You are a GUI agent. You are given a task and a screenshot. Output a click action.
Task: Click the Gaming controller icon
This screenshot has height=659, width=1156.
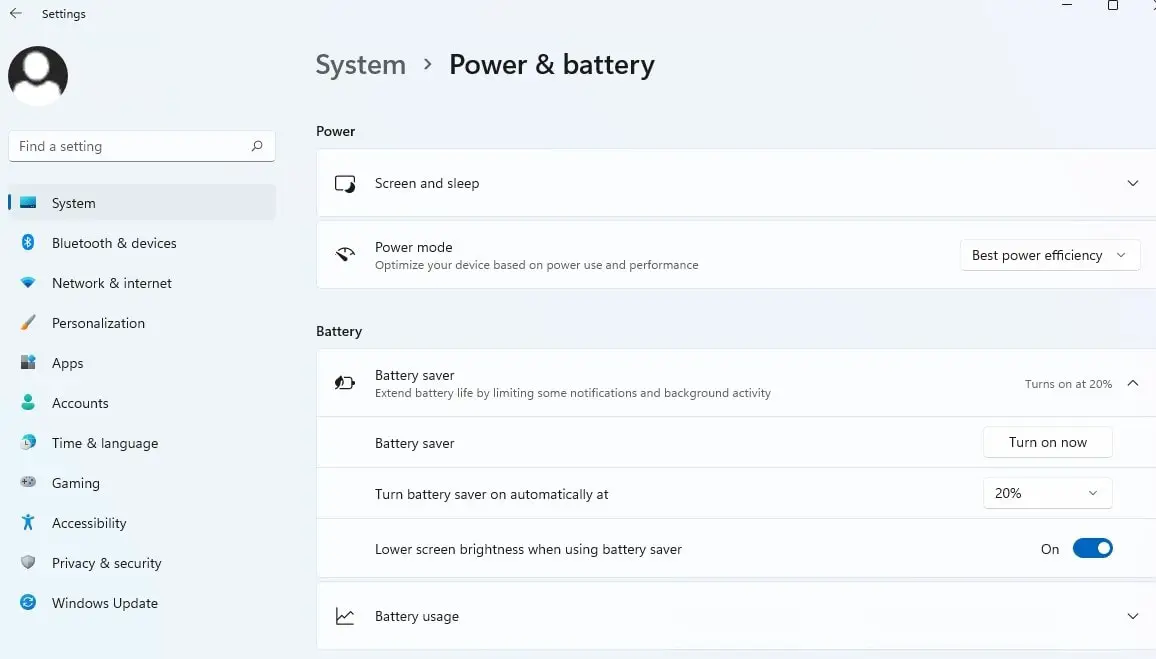click(x=28, y=483)
